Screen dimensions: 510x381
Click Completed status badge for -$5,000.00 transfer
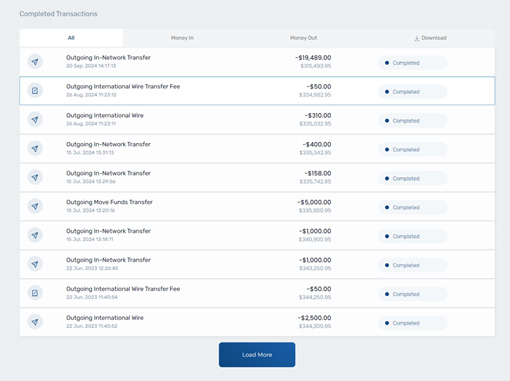[x=412, y=207]
